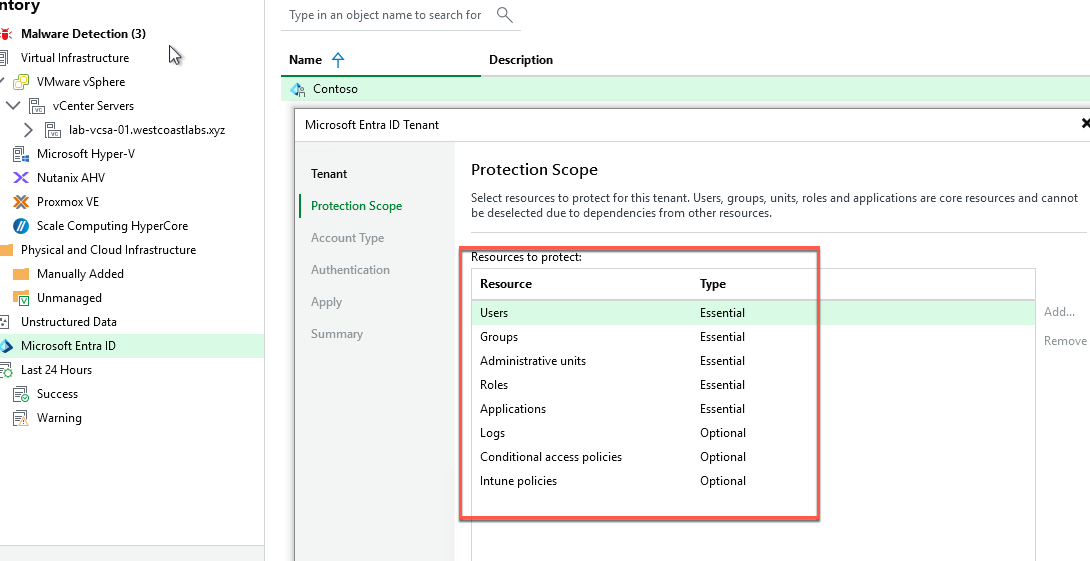This screenshot has width=1090, height=561.
Task: Click the Nutanix AHV icon
Action: coord(21,178)
